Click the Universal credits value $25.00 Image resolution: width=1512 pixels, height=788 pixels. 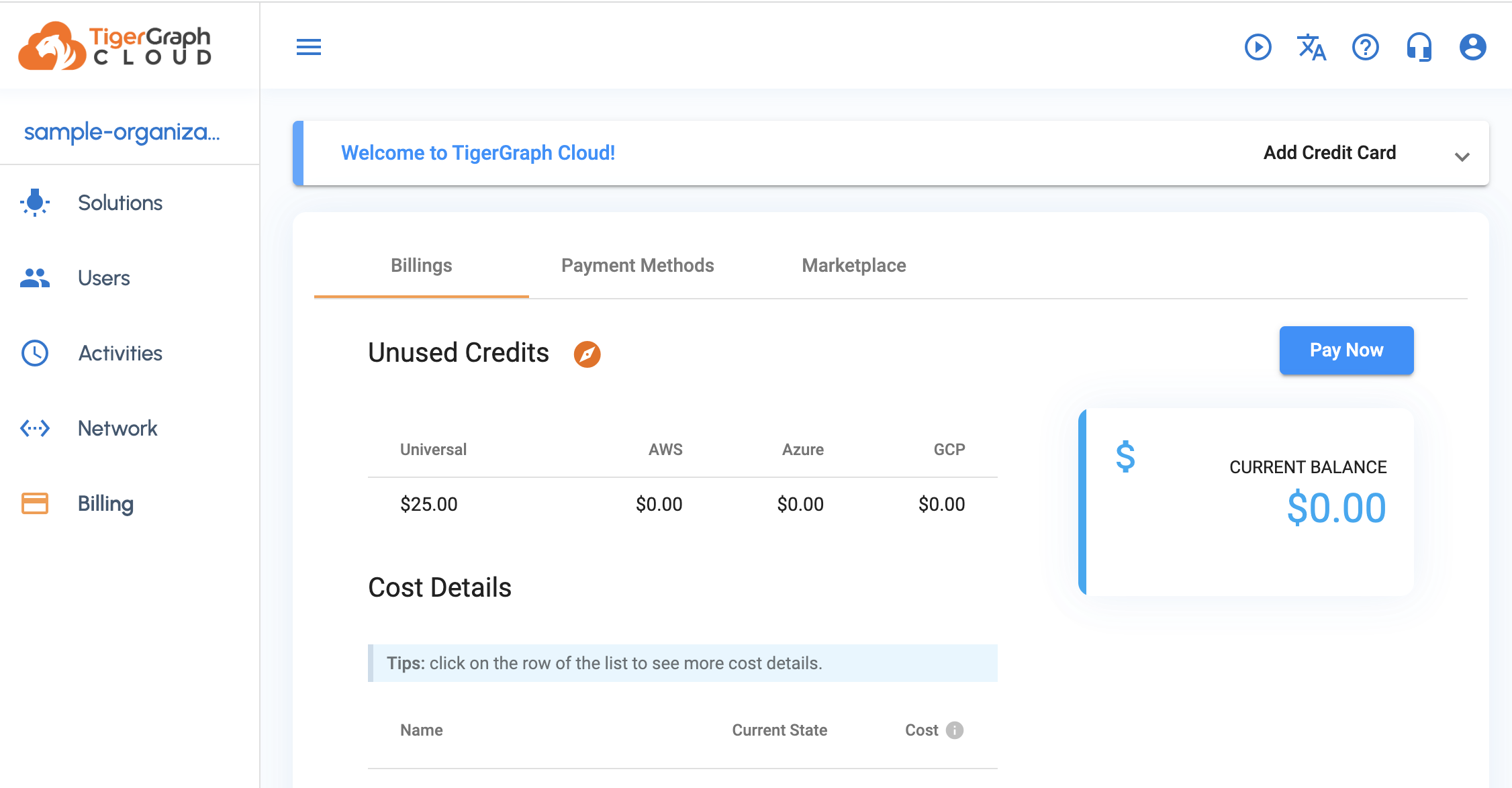click(428, 504)
